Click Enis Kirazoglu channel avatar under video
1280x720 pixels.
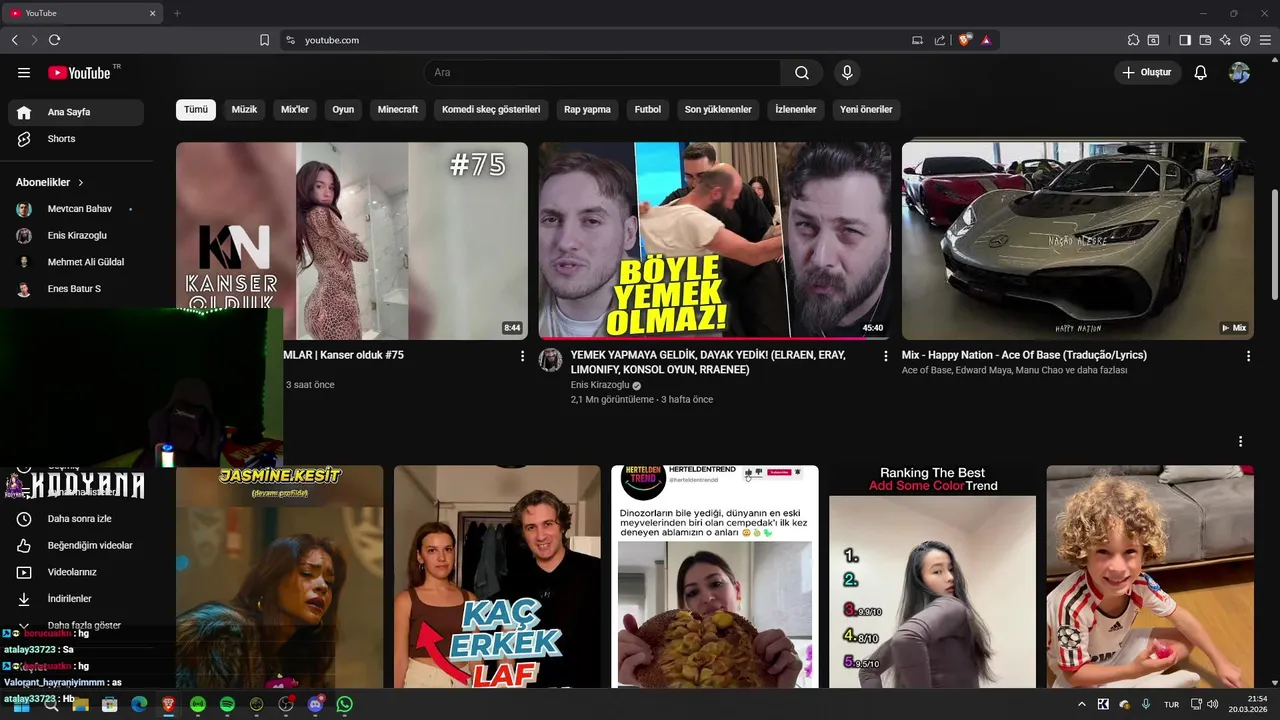(x=551, y=360)
